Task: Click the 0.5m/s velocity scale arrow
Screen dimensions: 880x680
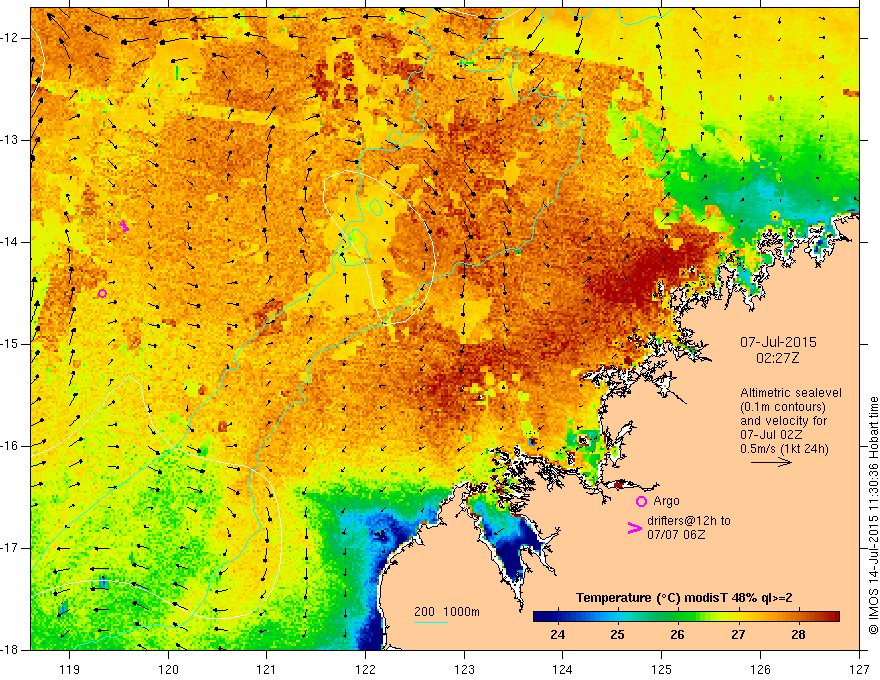Action: click(771, 462)
